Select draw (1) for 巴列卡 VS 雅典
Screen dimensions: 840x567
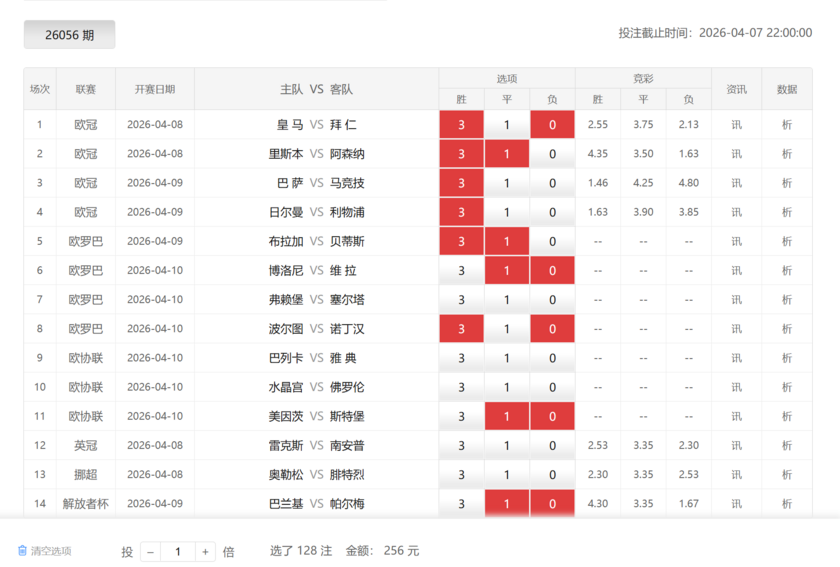(507, 358)
